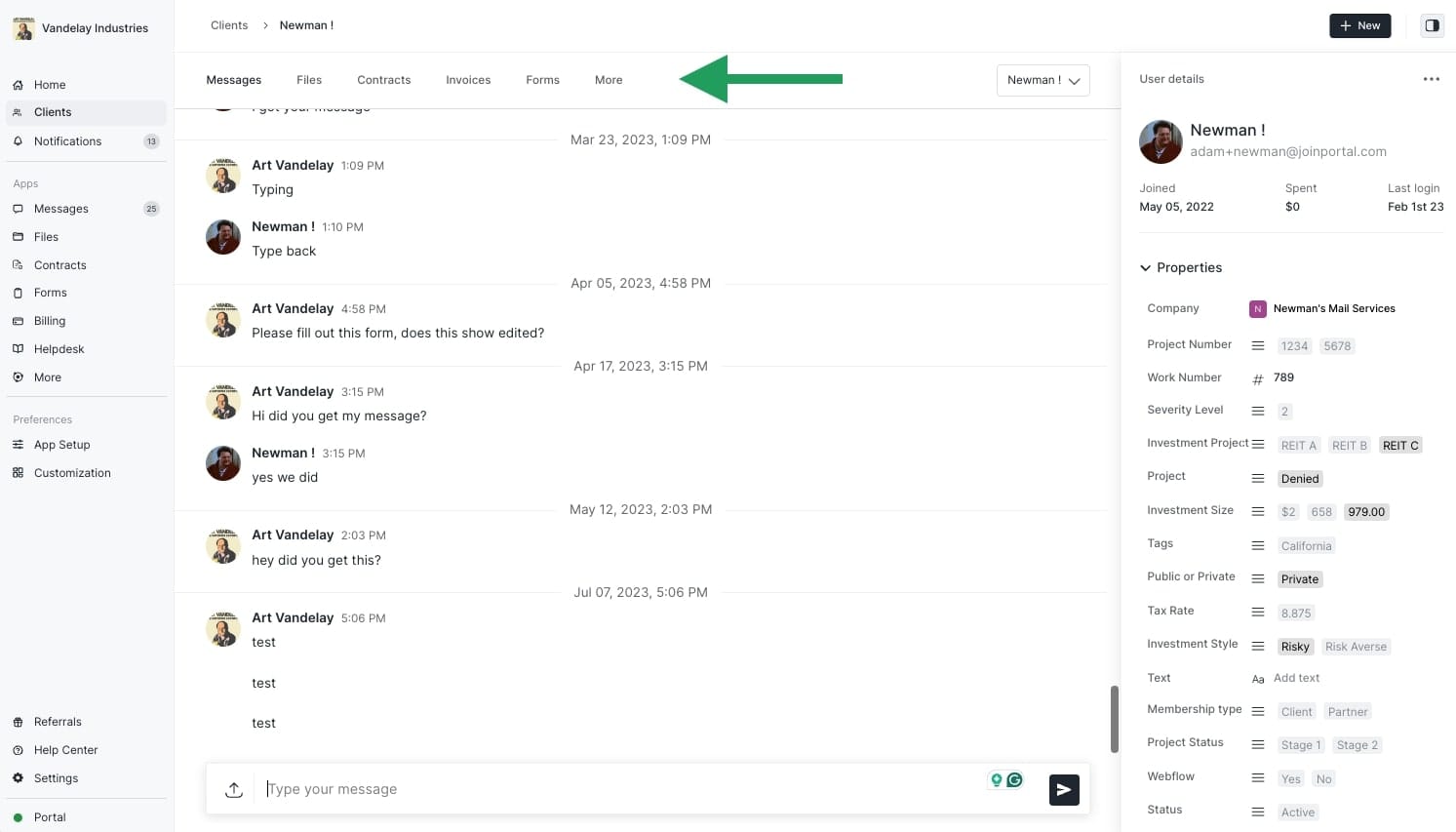Open the three-dot user details menu
This screenshot has height=832, width=1456.
coord(1431,79)
